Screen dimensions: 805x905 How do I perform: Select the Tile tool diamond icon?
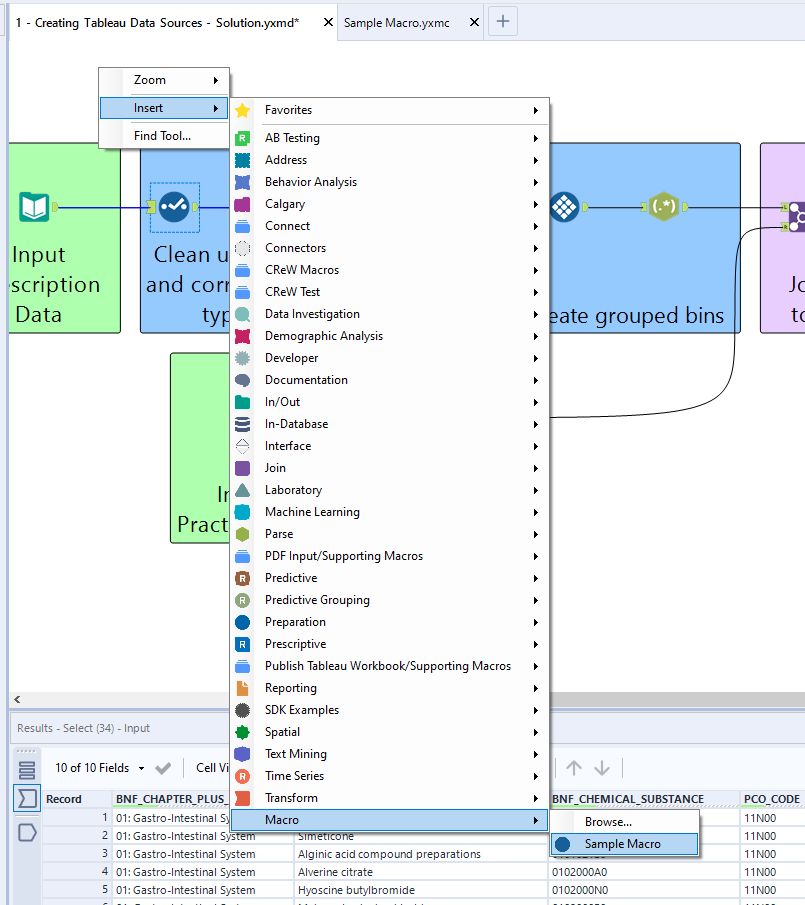564,207
